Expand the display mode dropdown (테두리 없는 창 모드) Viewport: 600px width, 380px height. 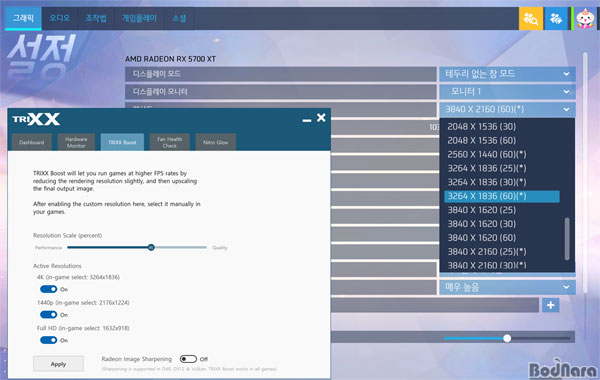[507, 74]
